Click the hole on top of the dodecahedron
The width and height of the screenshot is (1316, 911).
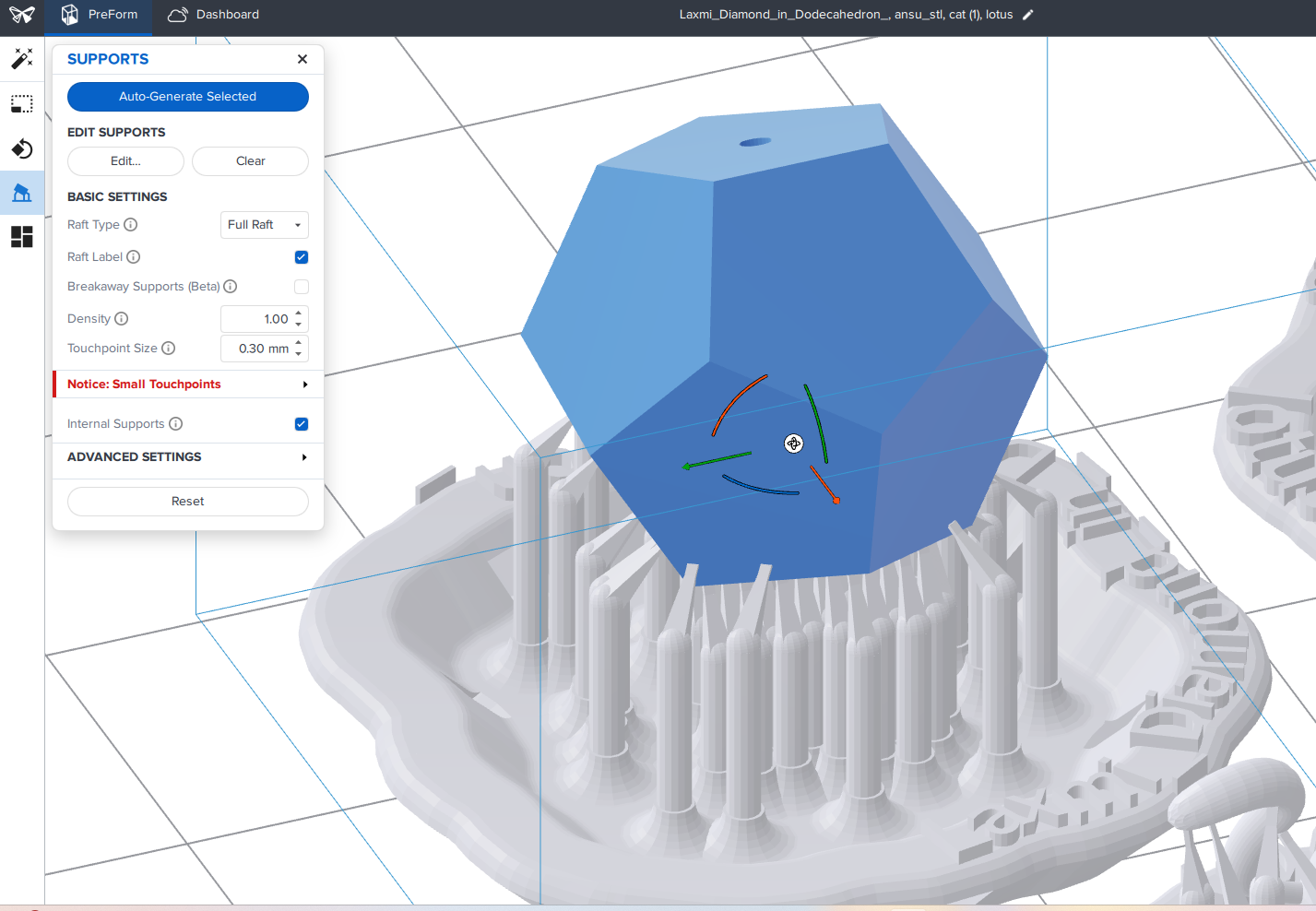(755, 142)
